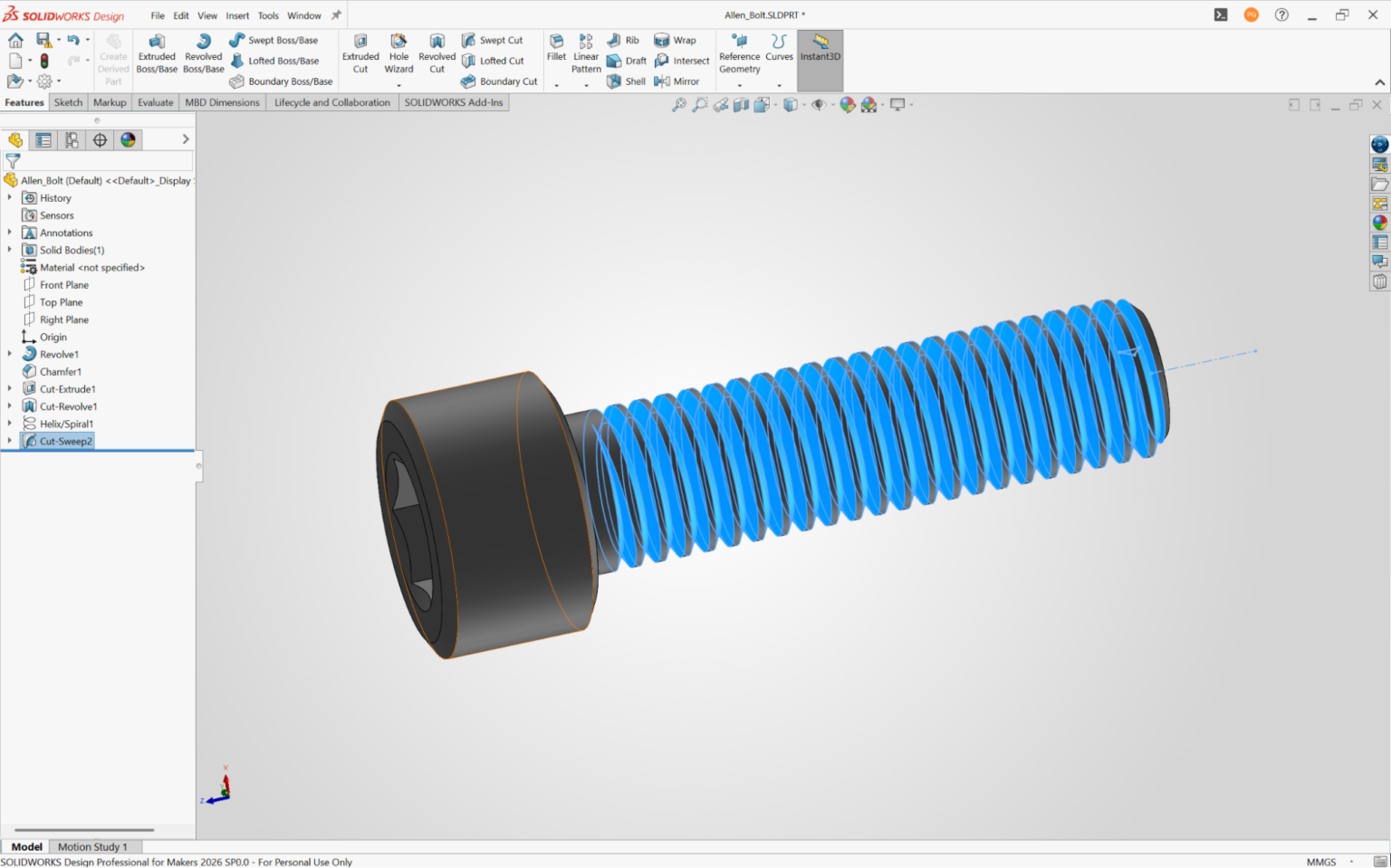
Task: Open the Curves tool
Action: click(x=779, y=48)
